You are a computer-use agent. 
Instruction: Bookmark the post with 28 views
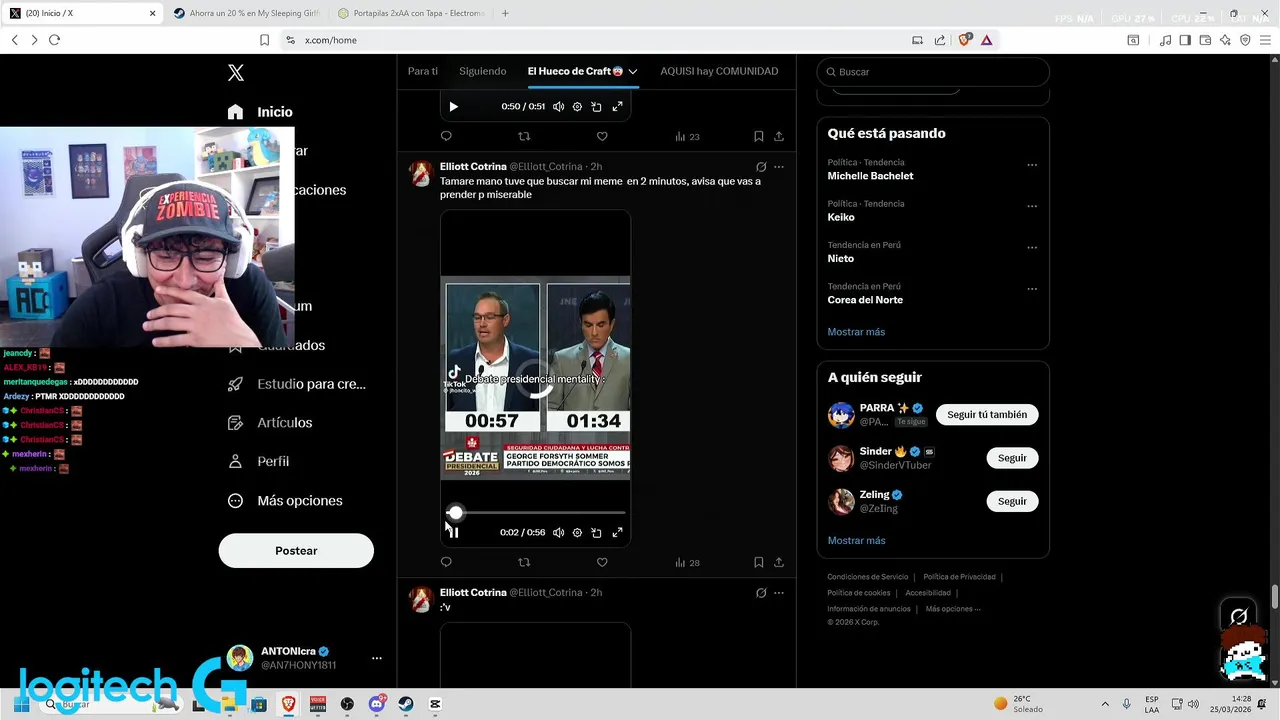pyautogui.click(x=759, y=563)
